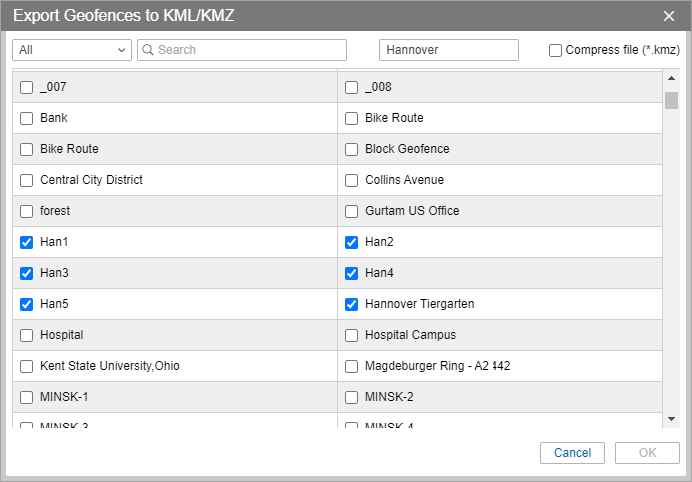Uncheck the Han1 geofence
Screen dimensions: 692x482
tap(27, 242)
